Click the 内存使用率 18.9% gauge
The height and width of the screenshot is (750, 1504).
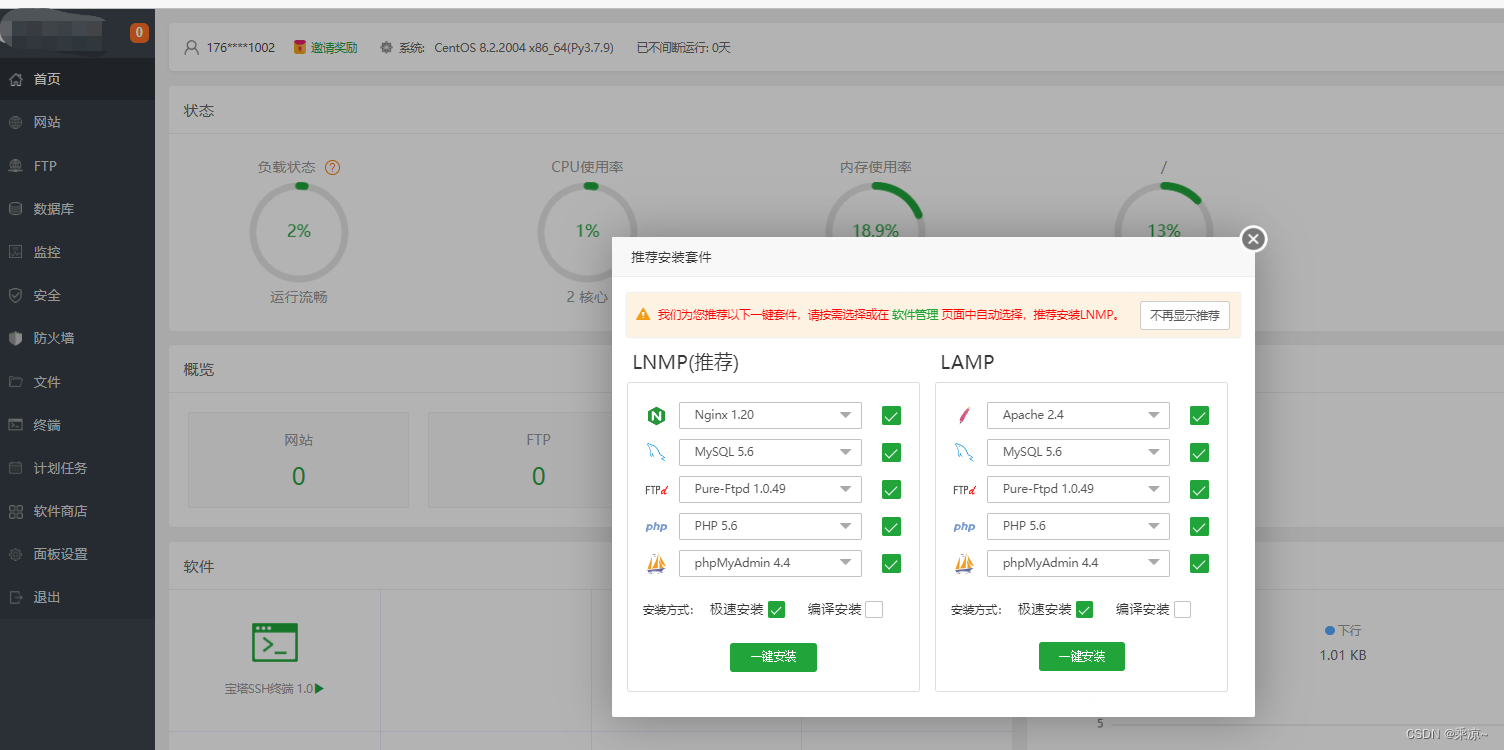pyautogui.click(x=875, y=212)
